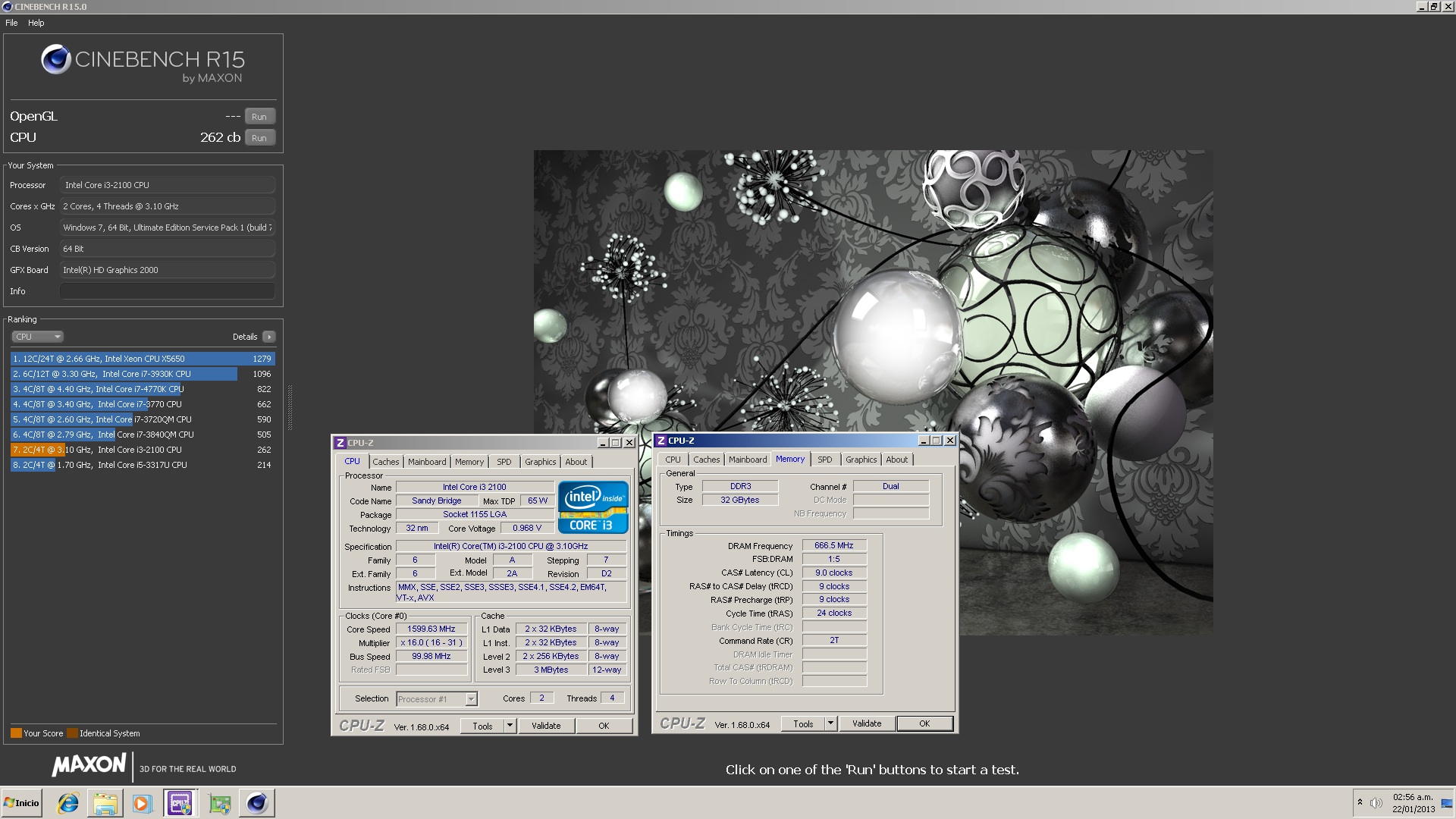Open About tab in left CPU-Z window
Screen dimensions: 1456x819
click(x=576, y=462)
